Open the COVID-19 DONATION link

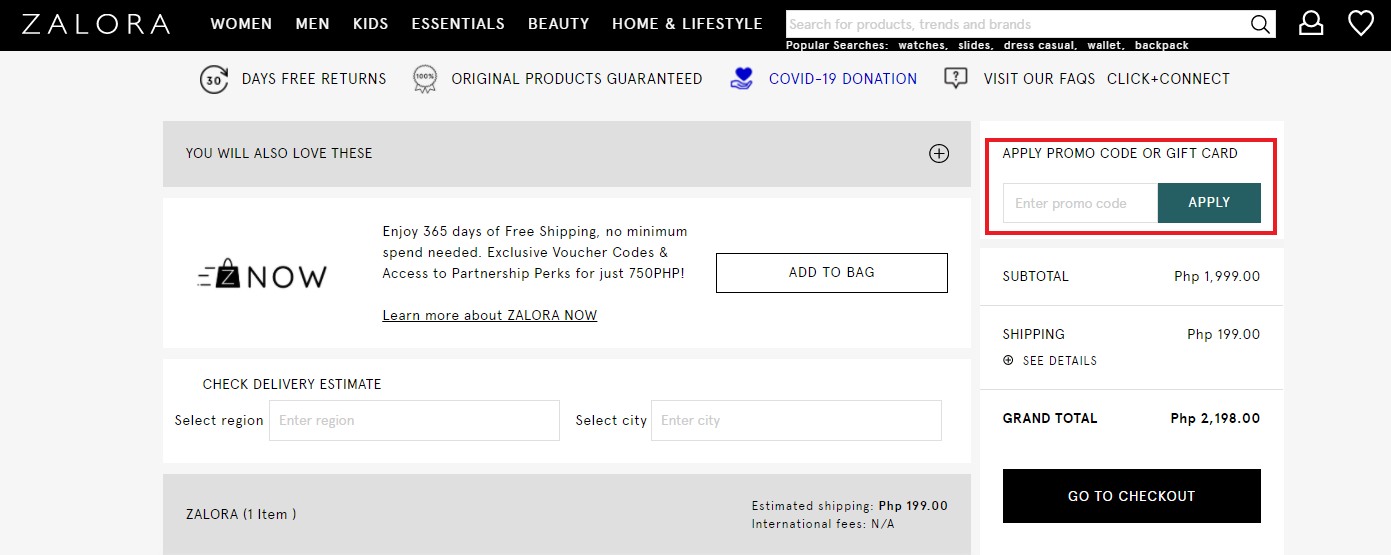(x=843, y=79)
